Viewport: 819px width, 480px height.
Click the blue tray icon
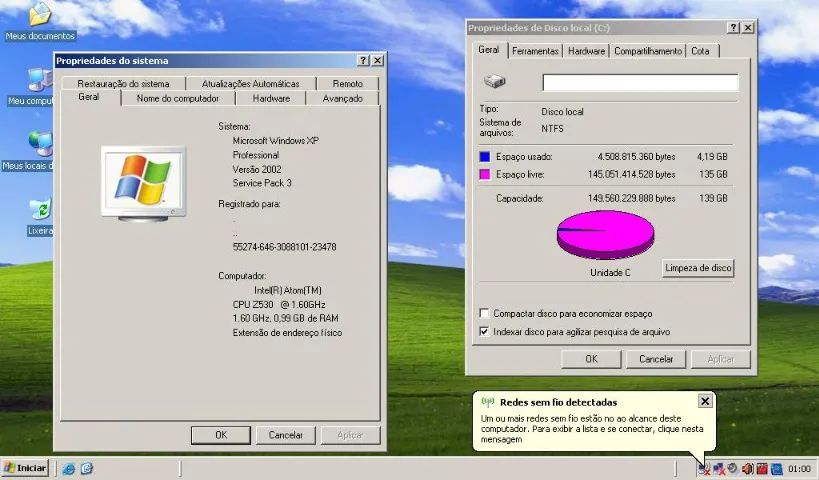[776, 469]
